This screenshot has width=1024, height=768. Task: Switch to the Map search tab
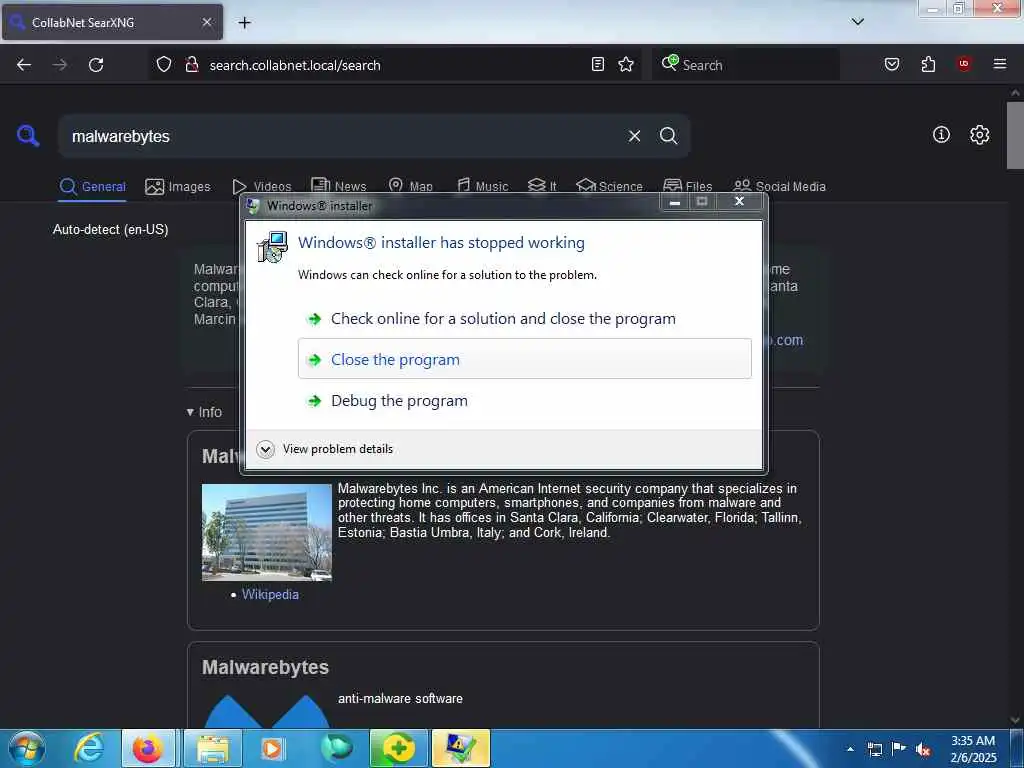(411, 187)
